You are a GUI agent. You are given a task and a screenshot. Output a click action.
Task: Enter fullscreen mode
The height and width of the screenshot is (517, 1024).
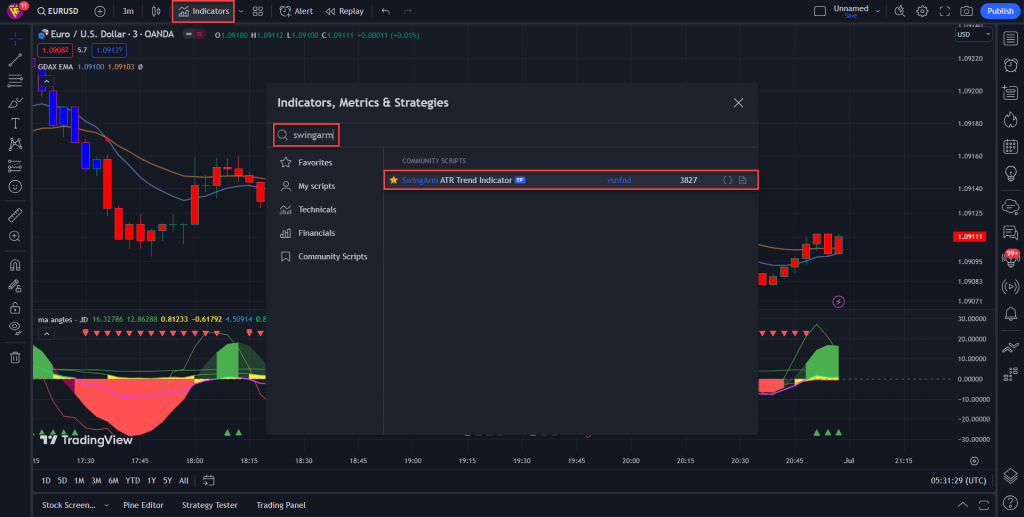944,11
